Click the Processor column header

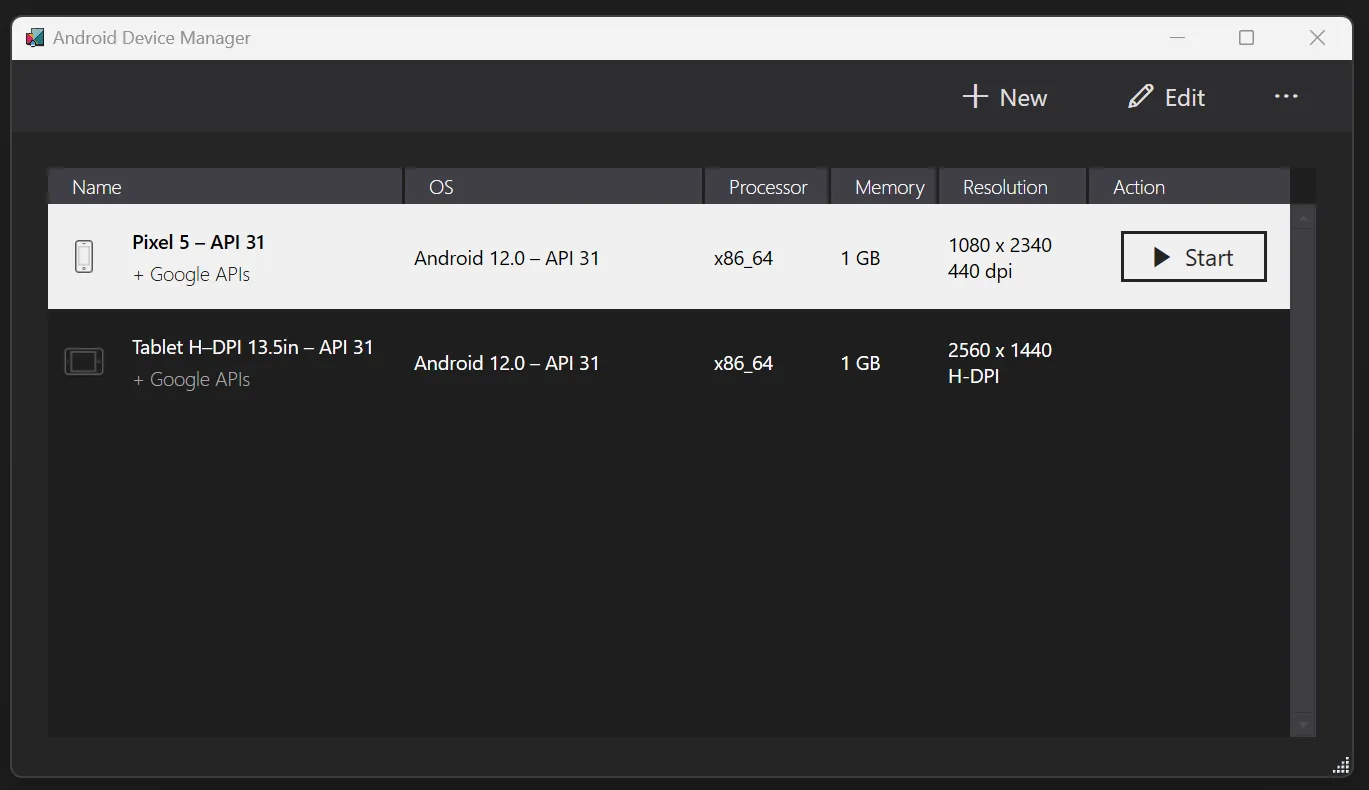(767, 187)
